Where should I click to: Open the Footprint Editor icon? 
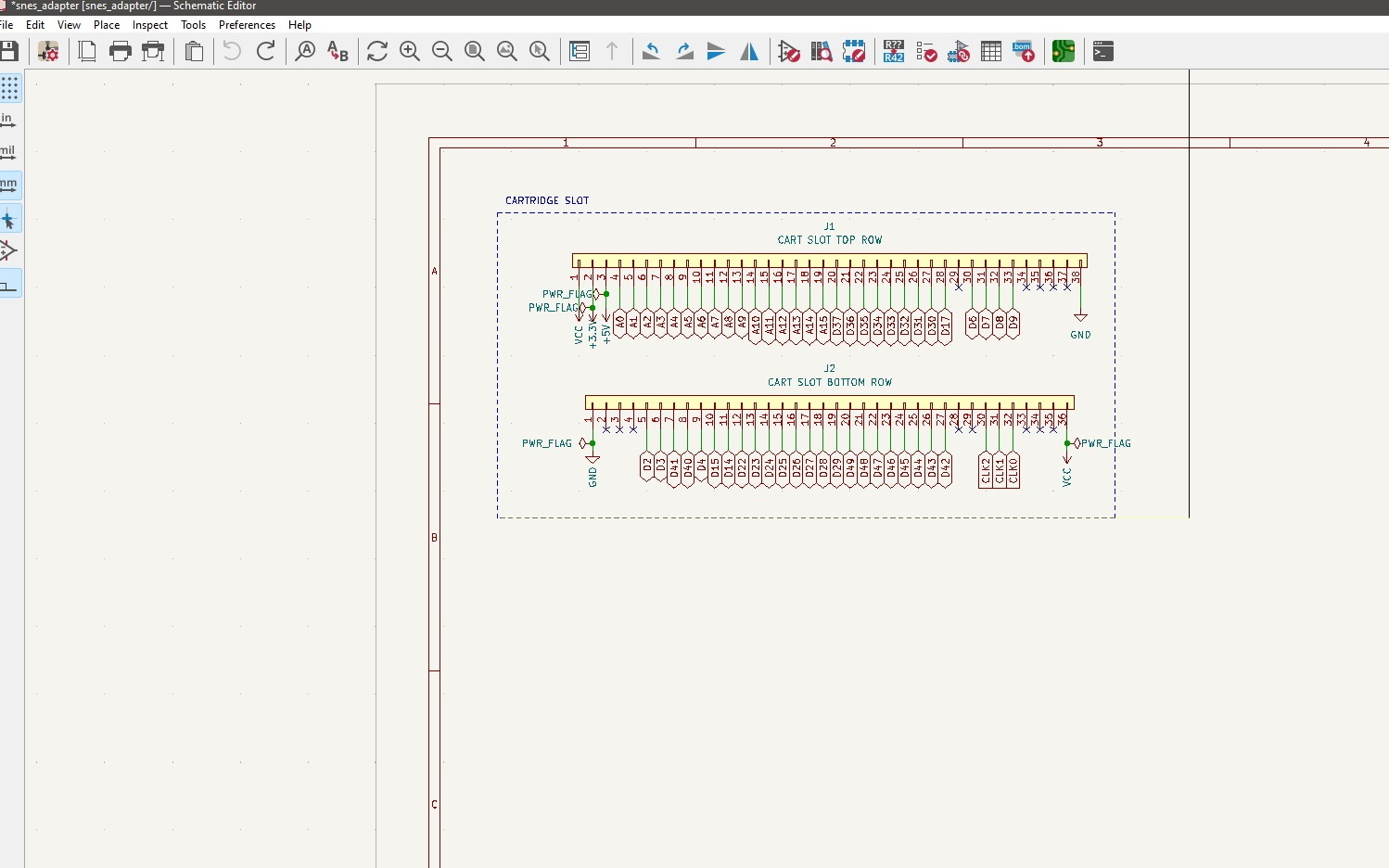854,52
